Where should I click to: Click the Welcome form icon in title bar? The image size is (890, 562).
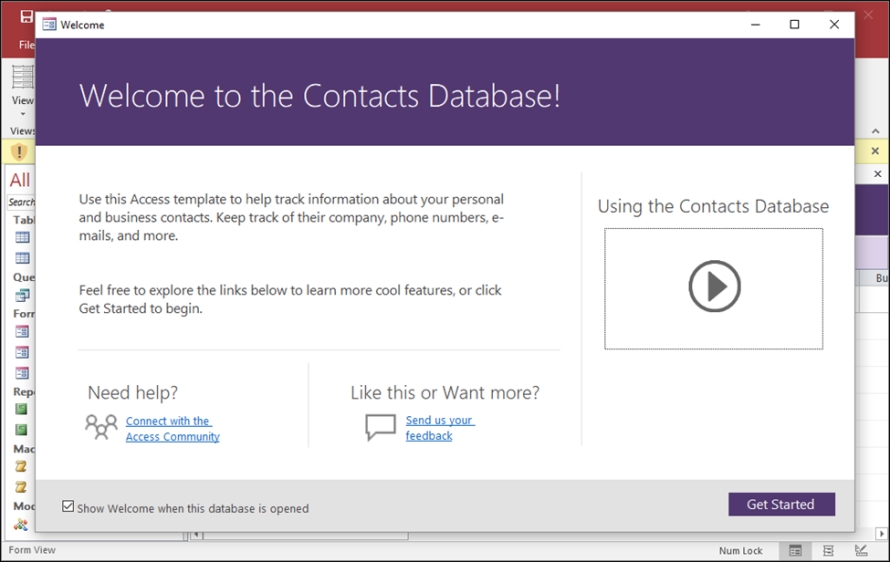(x=49, y=24)
